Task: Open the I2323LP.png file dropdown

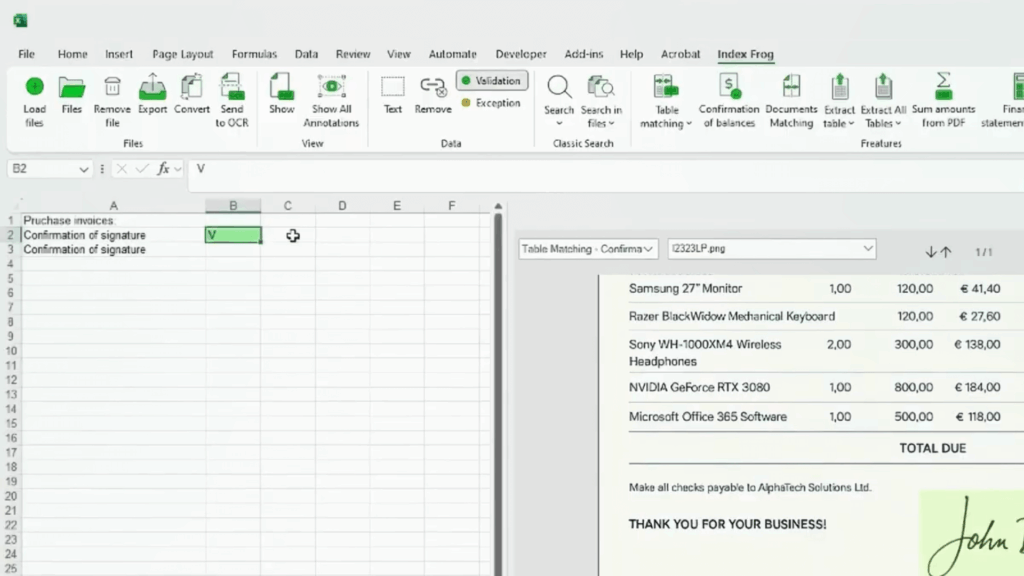Action: [x=771, y=249]
